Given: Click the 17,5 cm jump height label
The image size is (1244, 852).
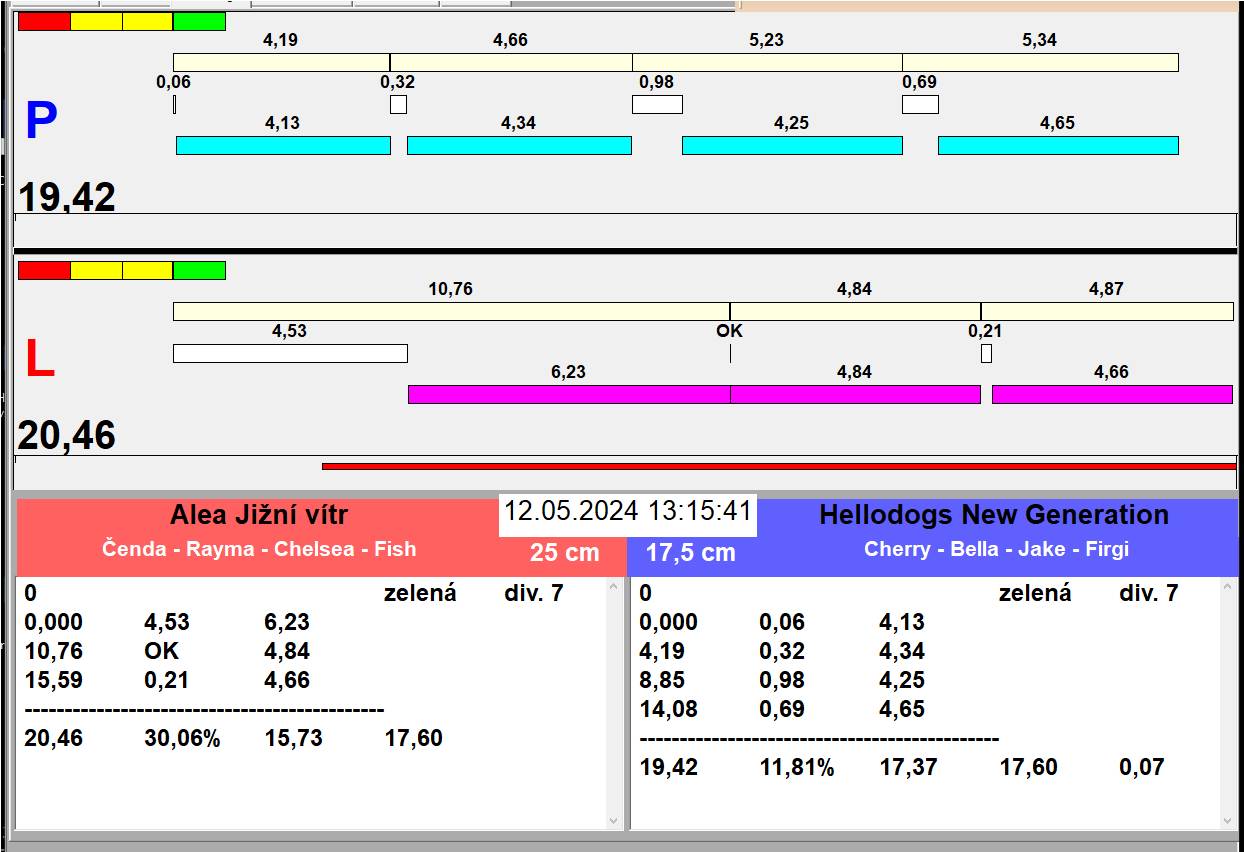Looking at the screenshot, I should point(690,552).
